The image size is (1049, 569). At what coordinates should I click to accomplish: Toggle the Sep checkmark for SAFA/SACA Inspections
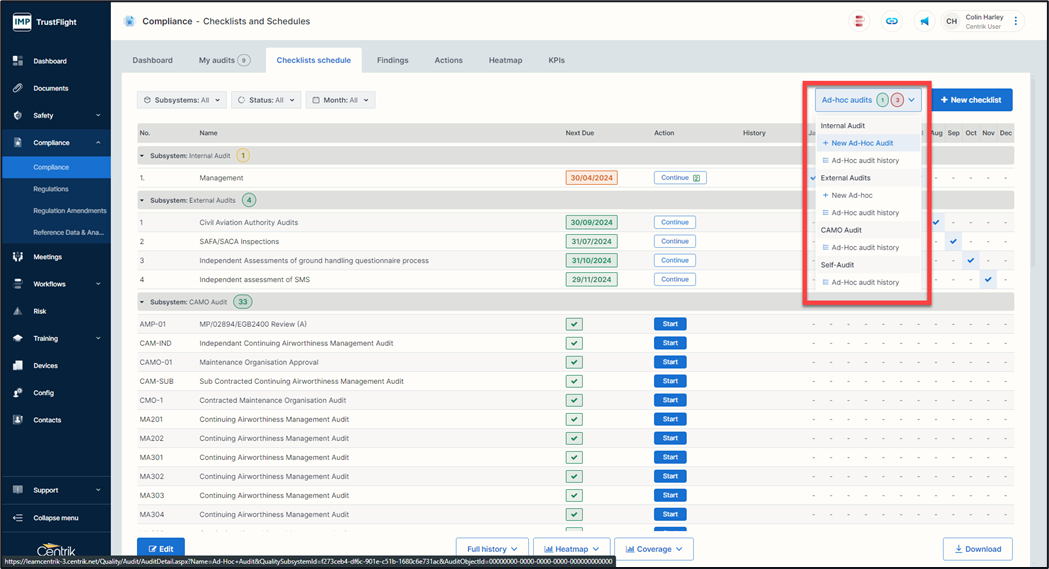[953, 241]
